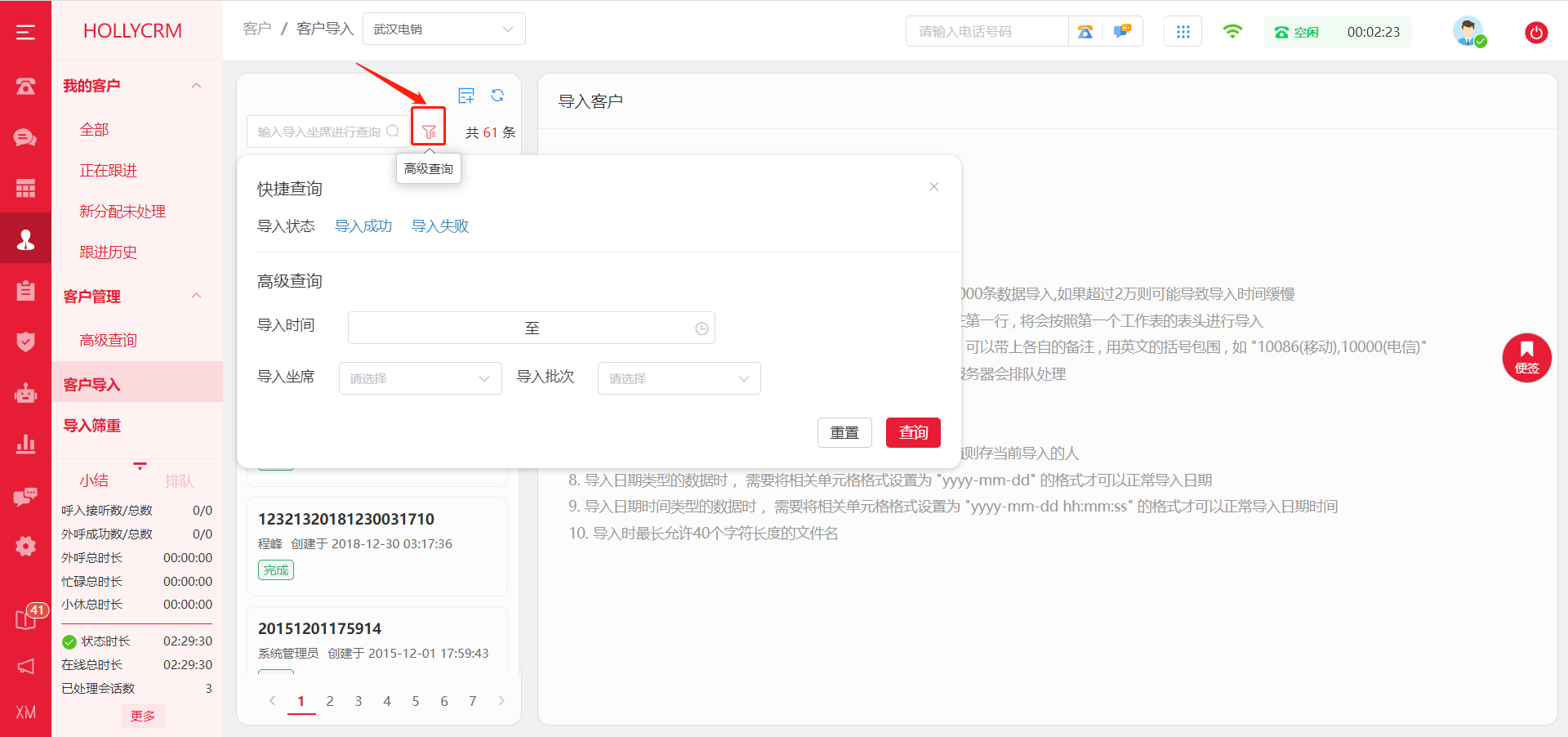Click the import agent search field

327,132
